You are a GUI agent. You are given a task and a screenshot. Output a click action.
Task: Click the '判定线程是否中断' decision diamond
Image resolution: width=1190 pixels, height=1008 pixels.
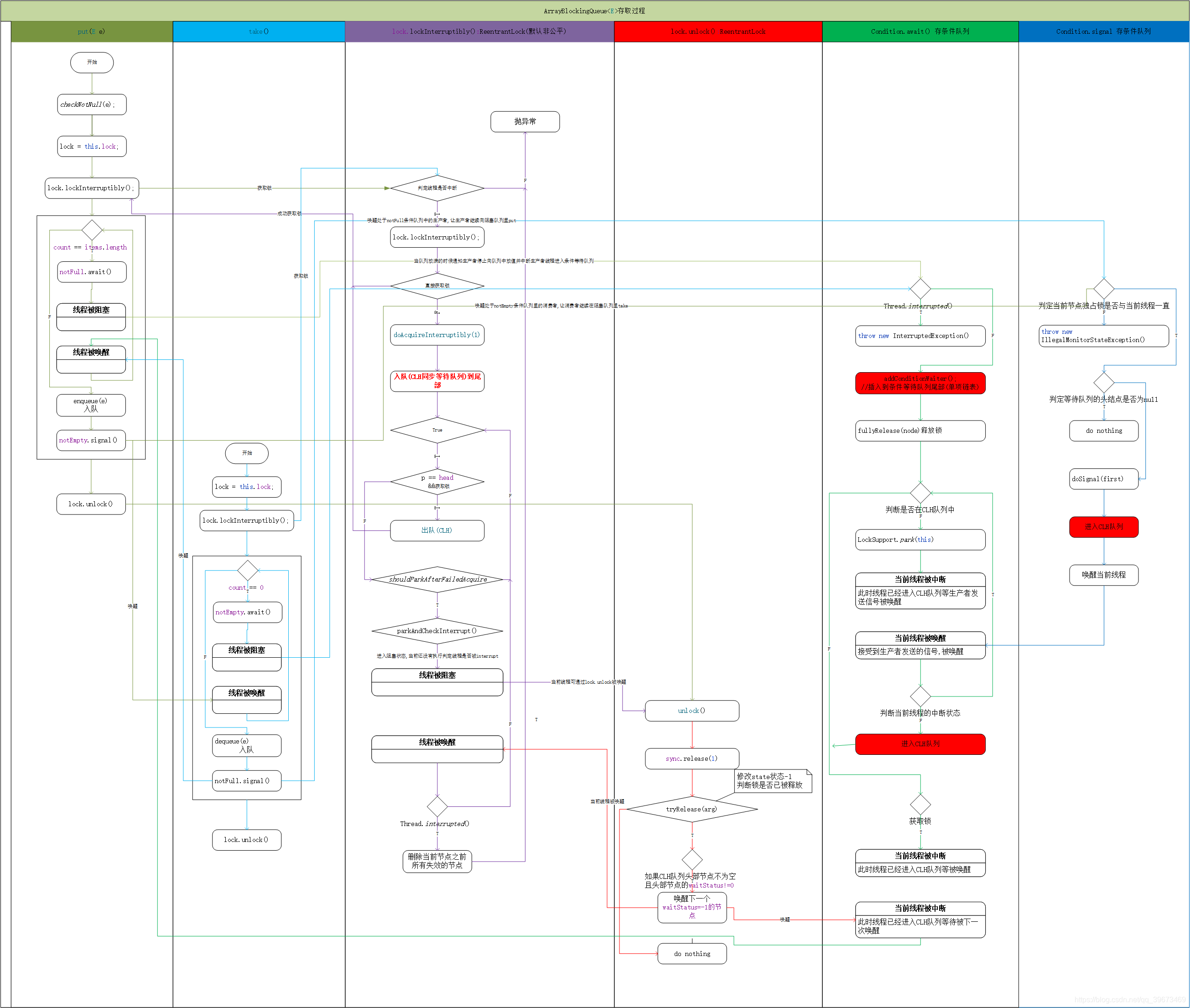point(437,188)
